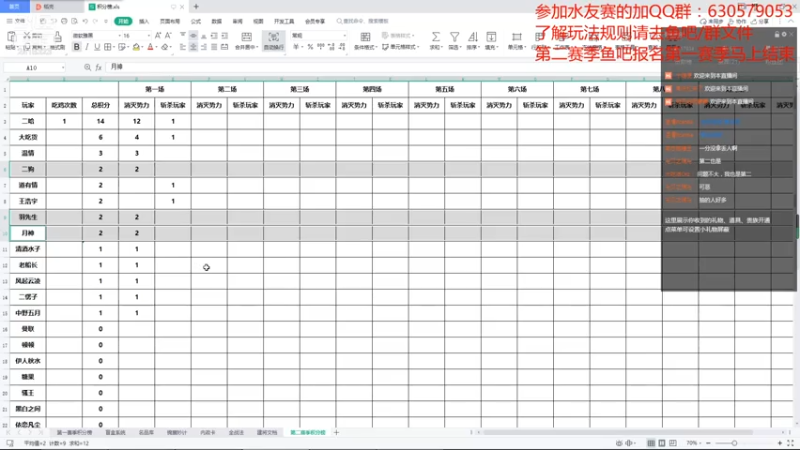This screenshot has width=800, height=450.
Task: Open the name box dropdown at A10
Action: (x=63, y=67)
